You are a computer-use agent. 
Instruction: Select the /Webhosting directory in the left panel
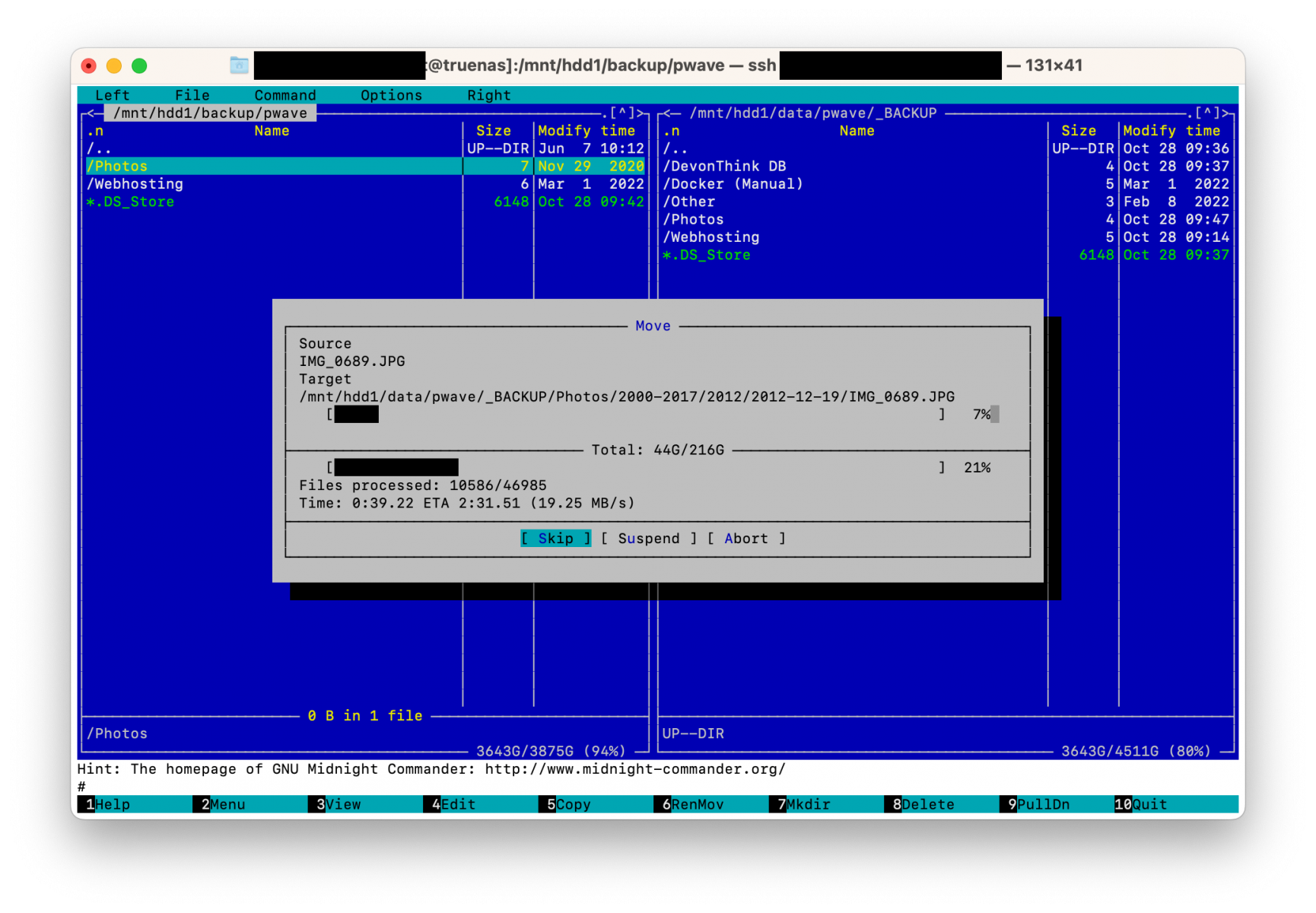tap(135, 183)
